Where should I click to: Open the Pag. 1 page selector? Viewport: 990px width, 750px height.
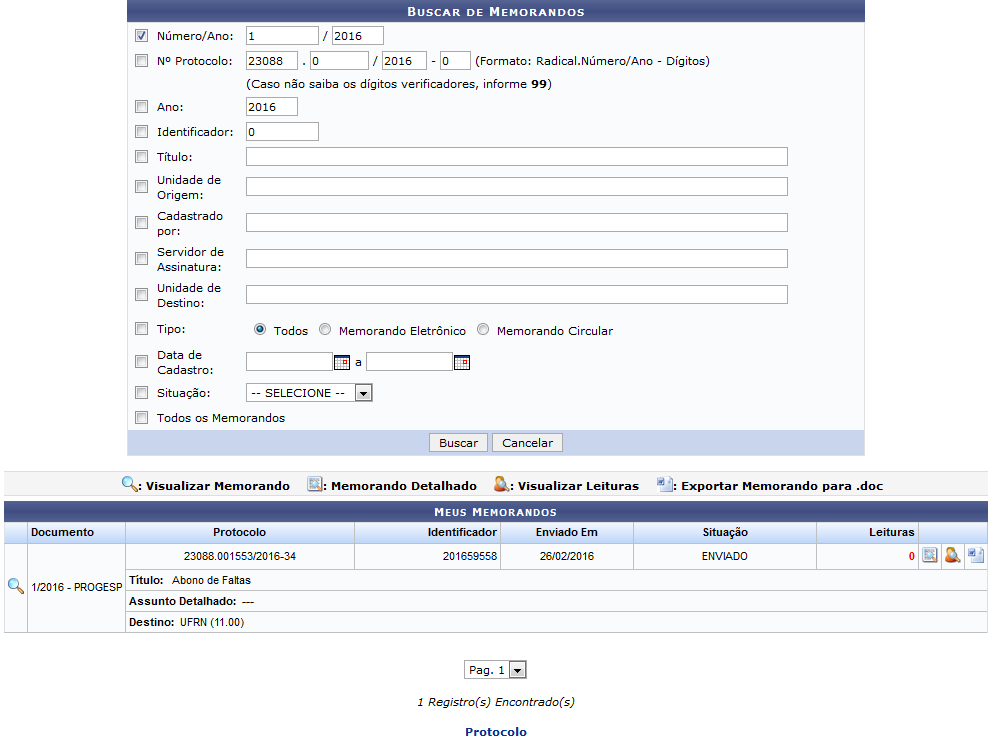click(495, 670)
